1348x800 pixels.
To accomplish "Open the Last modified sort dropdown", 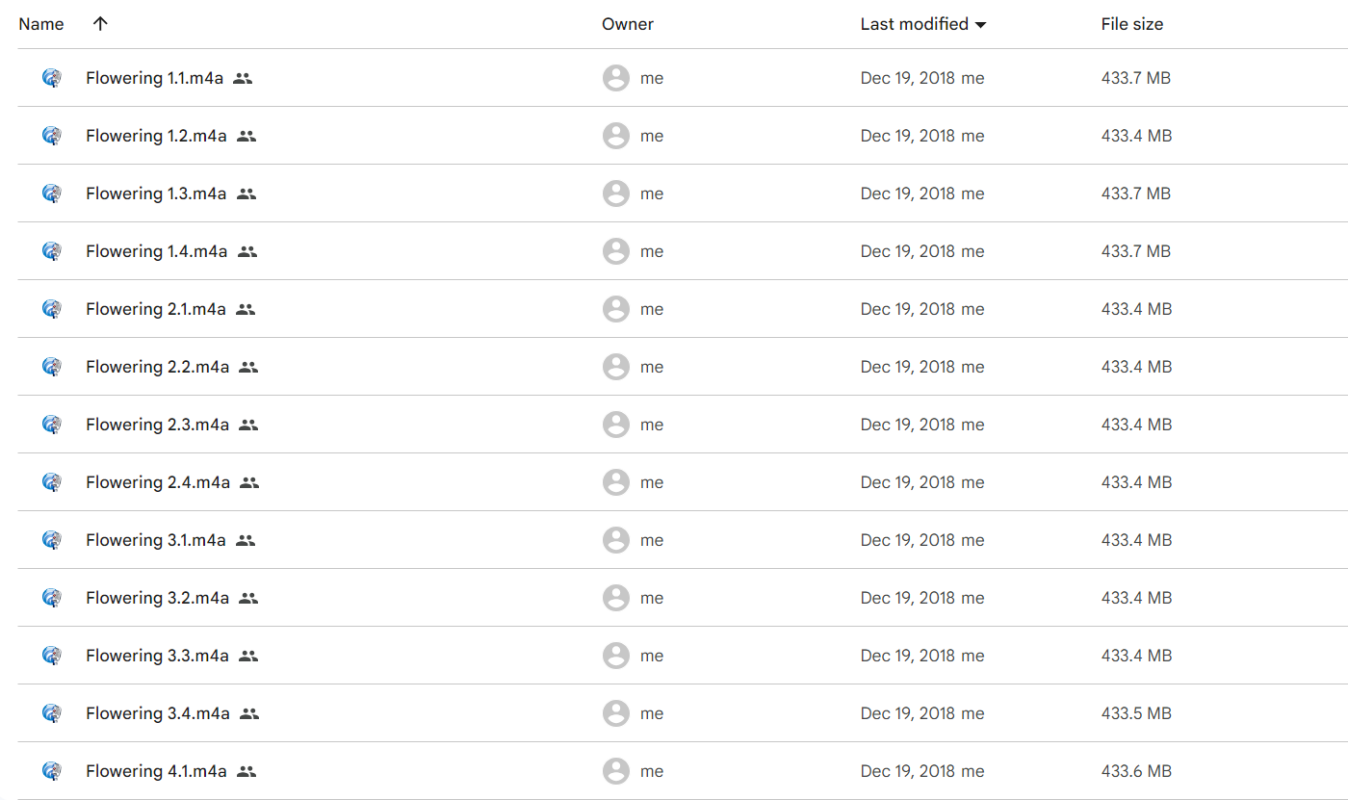I will (980, 25).
